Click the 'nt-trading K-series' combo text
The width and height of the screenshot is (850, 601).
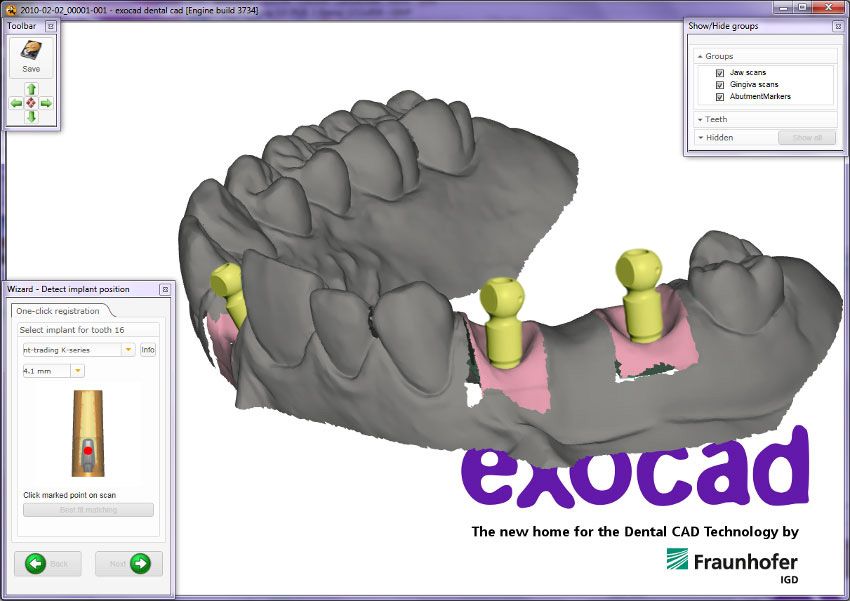coord(56,350)
